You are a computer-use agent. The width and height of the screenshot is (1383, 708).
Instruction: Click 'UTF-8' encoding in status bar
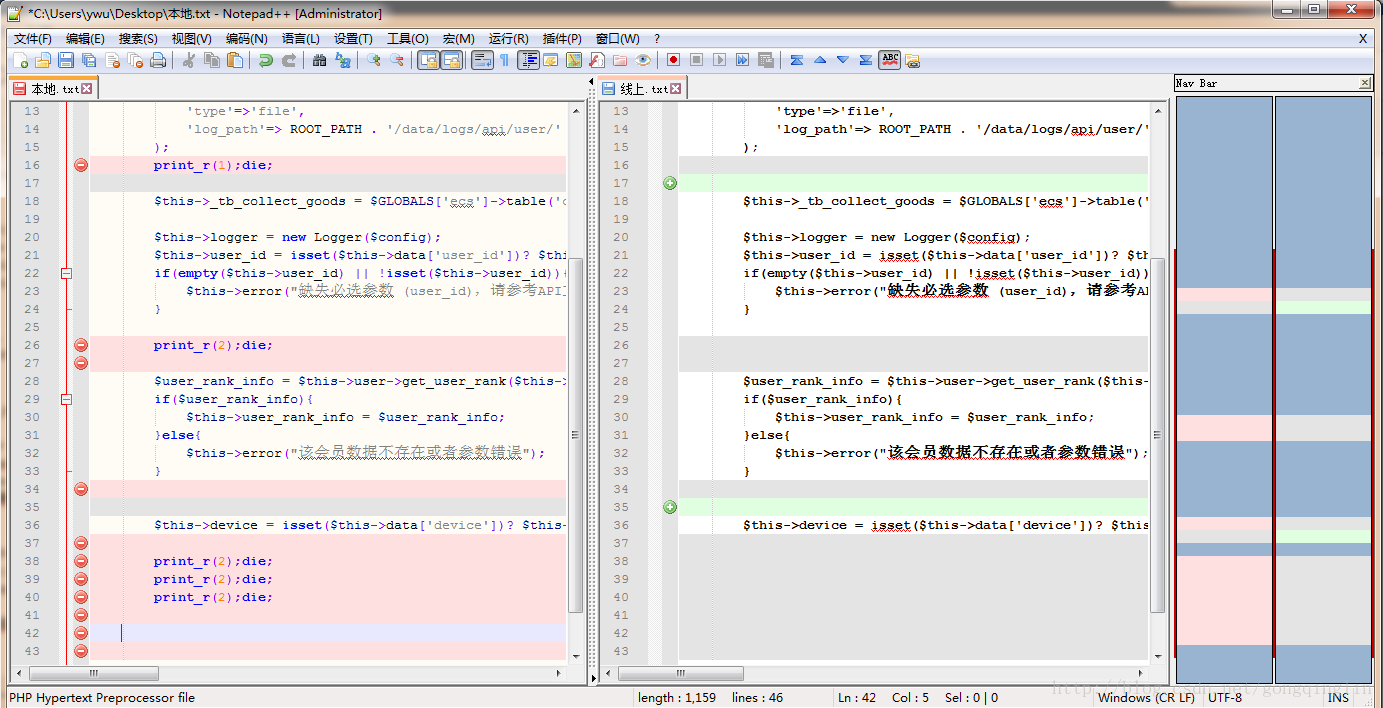pos(1225,698)
